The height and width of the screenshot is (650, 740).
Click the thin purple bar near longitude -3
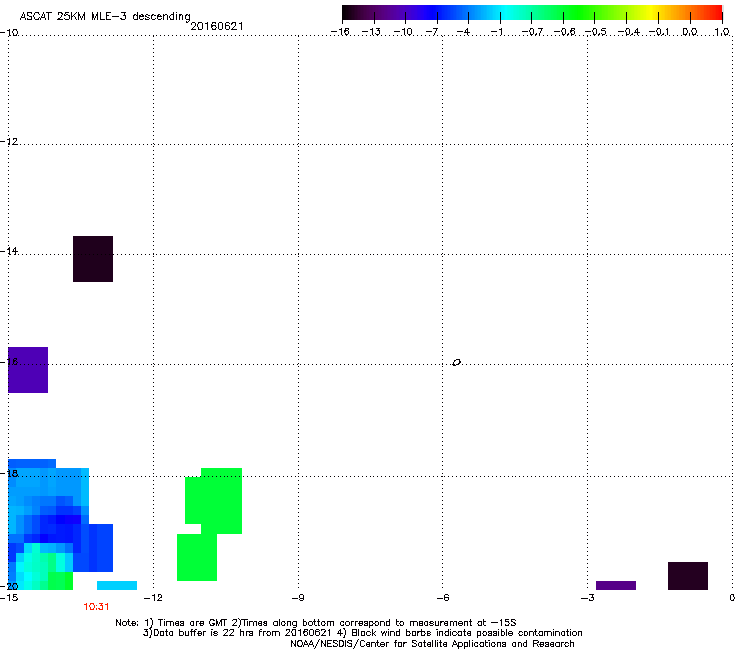(616, 585)
